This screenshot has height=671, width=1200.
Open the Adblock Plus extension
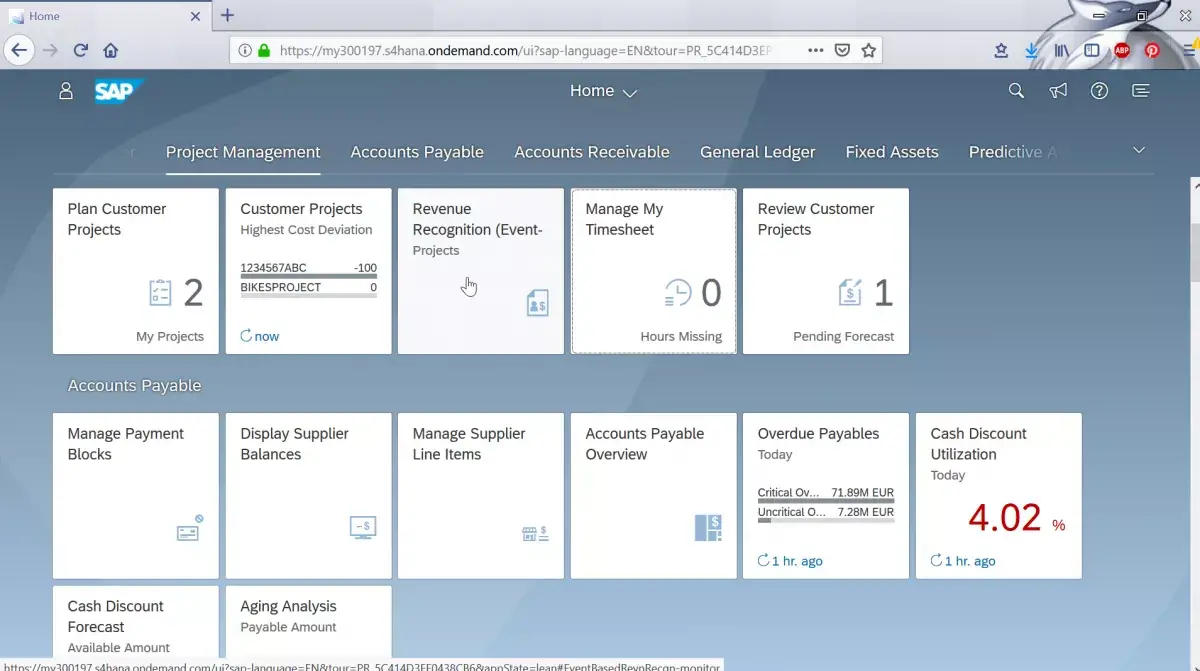point(1122,50)
